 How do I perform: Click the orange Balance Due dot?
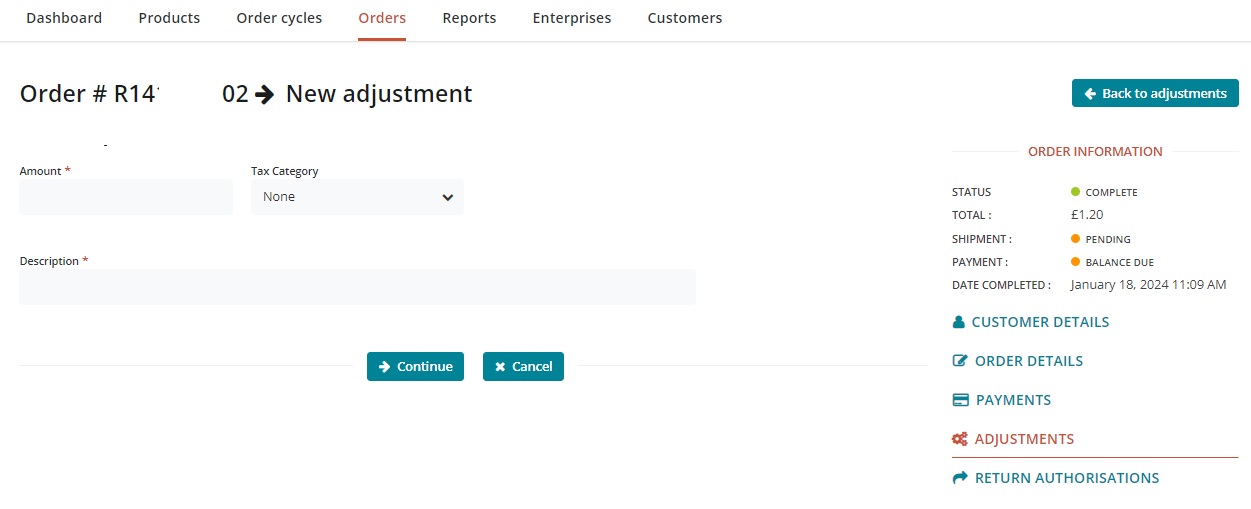(1076, 261)
